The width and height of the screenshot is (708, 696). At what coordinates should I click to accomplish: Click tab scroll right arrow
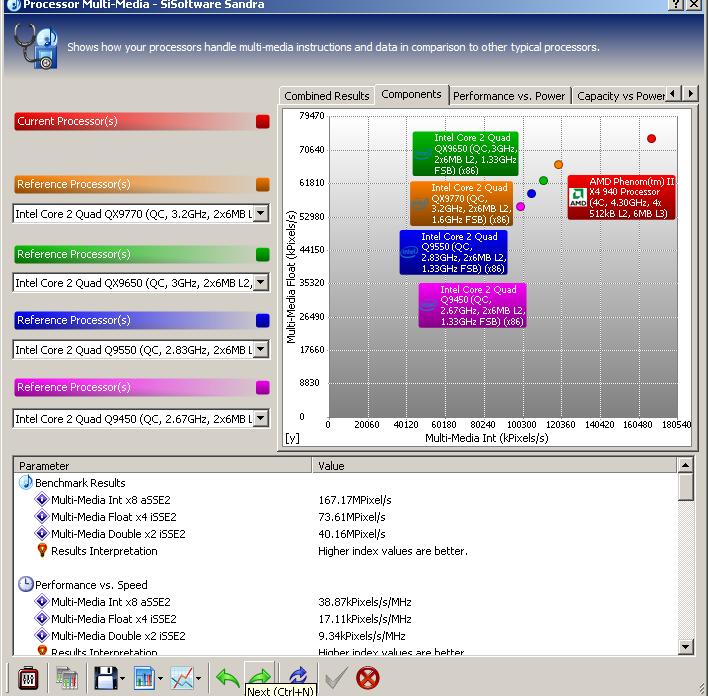689,94
